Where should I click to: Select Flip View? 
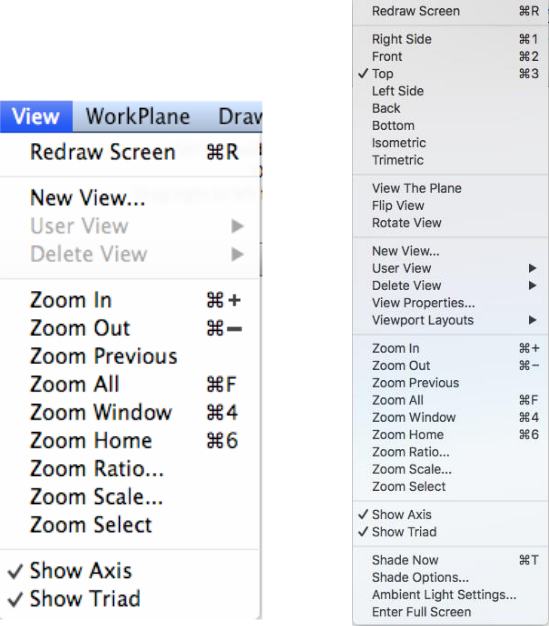pos(450,205)
